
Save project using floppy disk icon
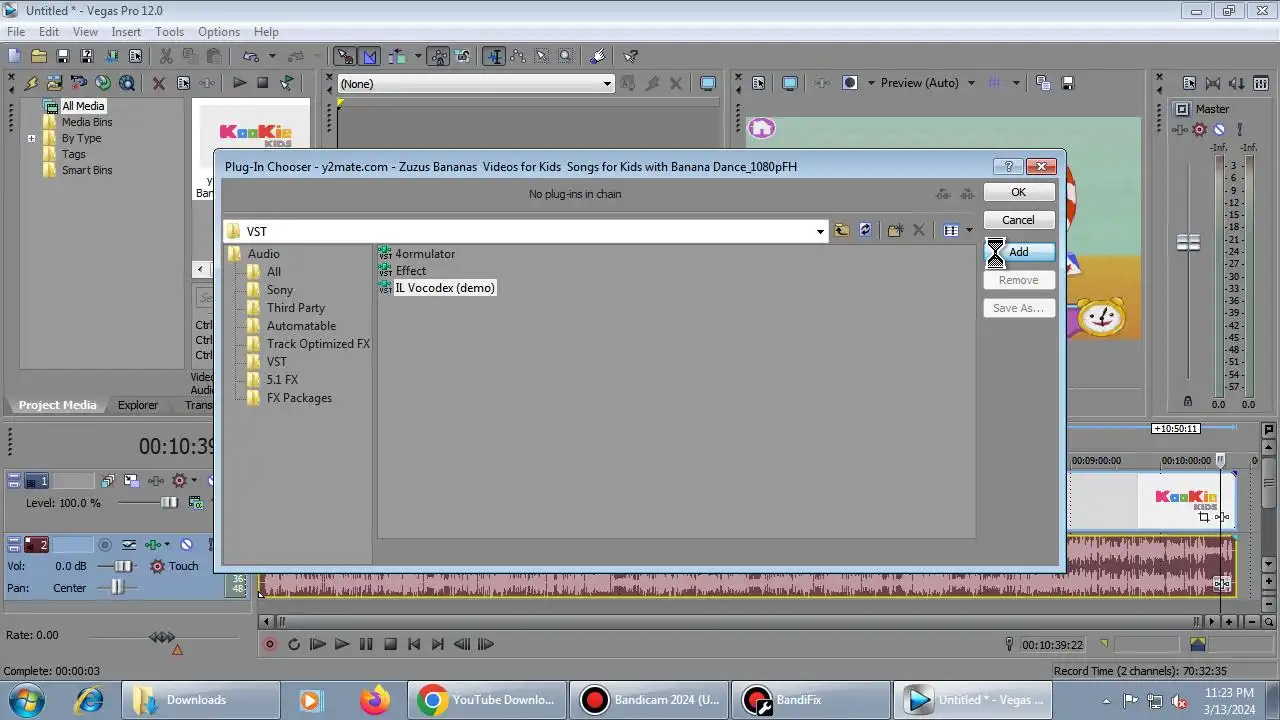click(62, 57)
